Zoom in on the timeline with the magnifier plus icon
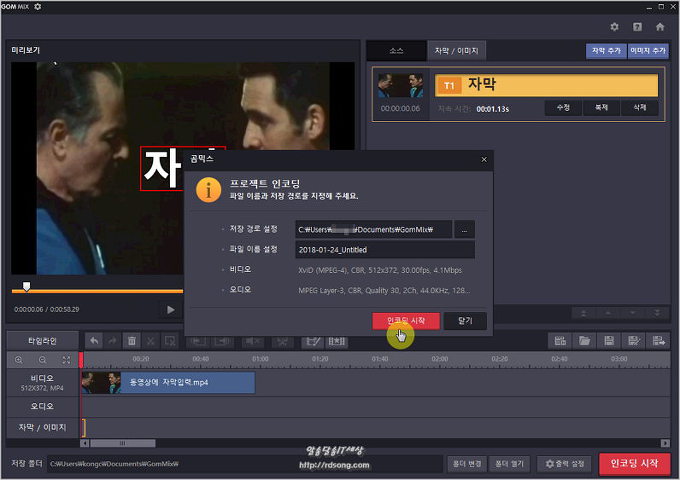The image size is (680, 480). pyautogui.click(x=19, y=359)
